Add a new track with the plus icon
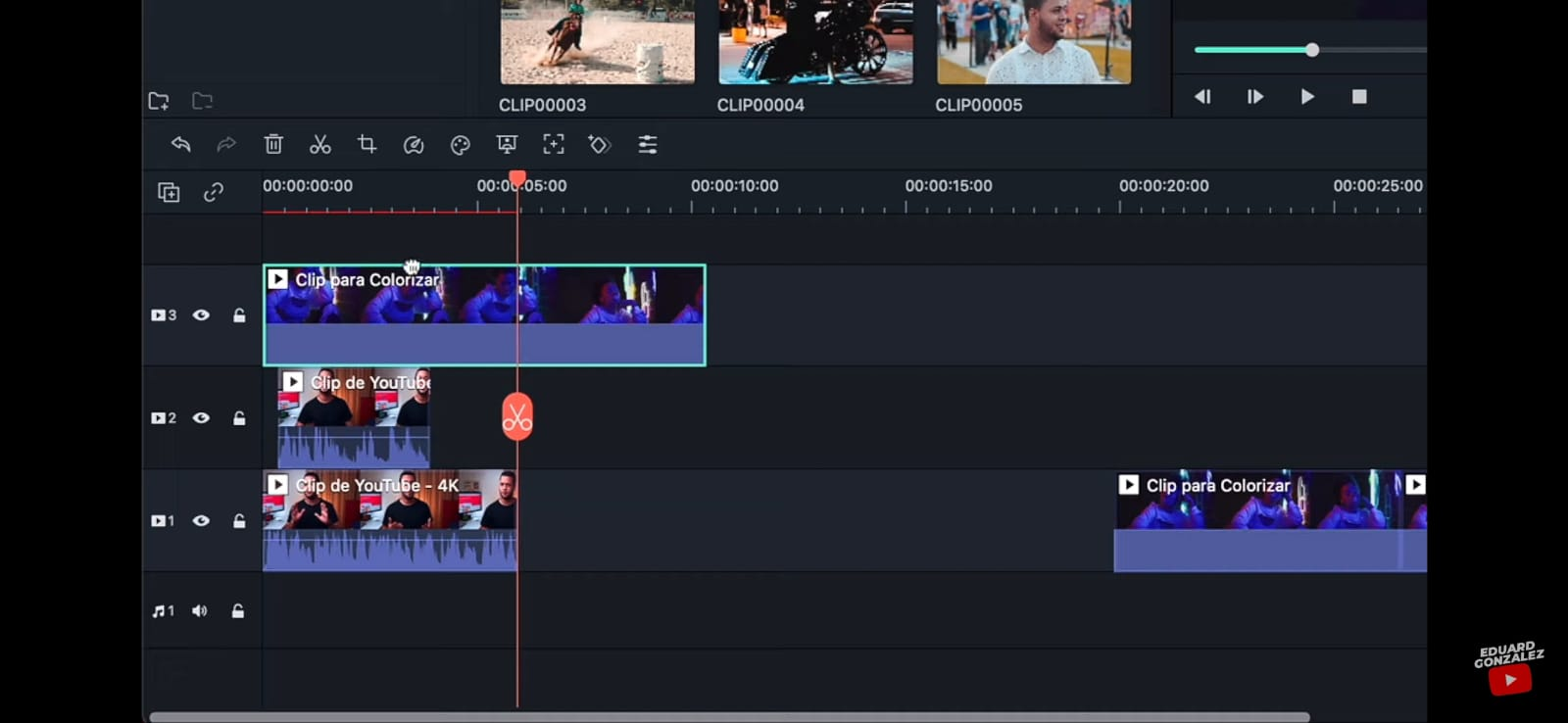 click(169, 192)
